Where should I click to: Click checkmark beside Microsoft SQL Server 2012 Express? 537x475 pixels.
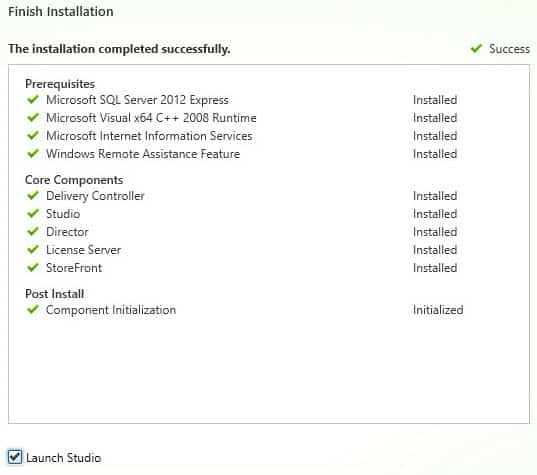coord(33,100)
